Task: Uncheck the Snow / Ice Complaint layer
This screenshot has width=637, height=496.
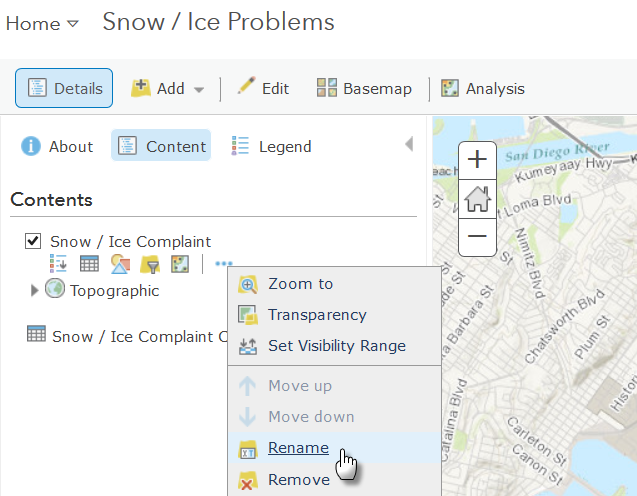Action: (32, 241)
